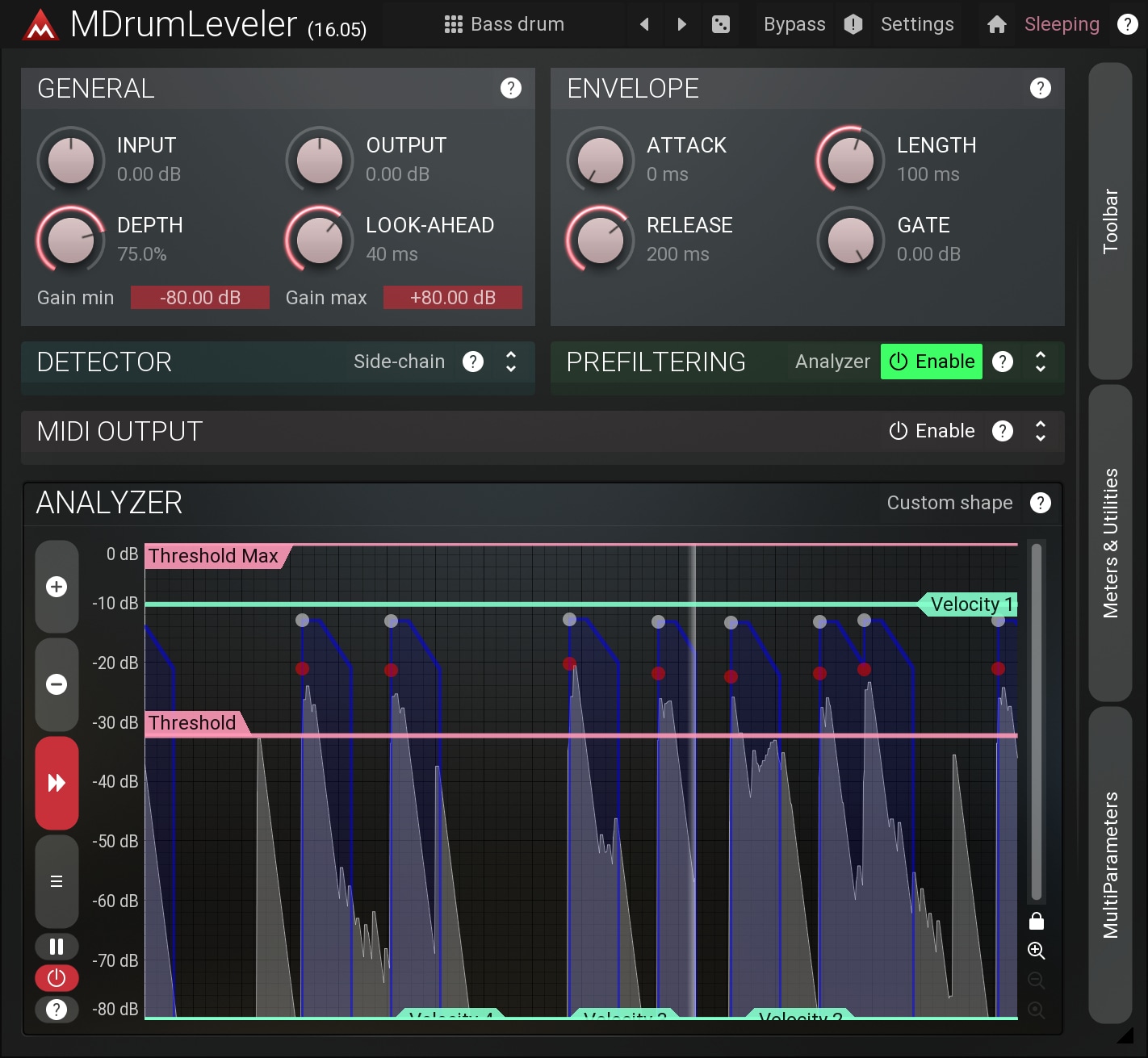Open the Meters & Utilities side tab

click(x=1110, y=543)
